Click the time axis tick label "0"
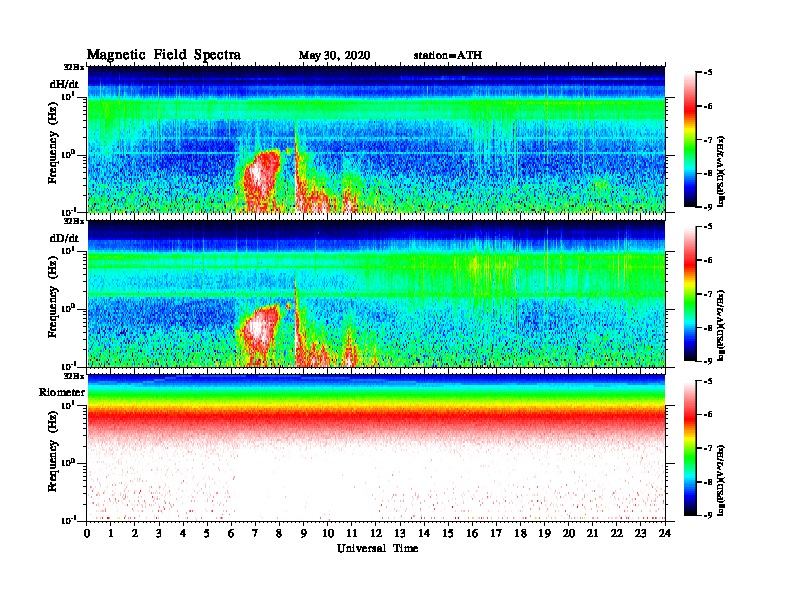Screen dimensions: 792x612 pos(87,533)
